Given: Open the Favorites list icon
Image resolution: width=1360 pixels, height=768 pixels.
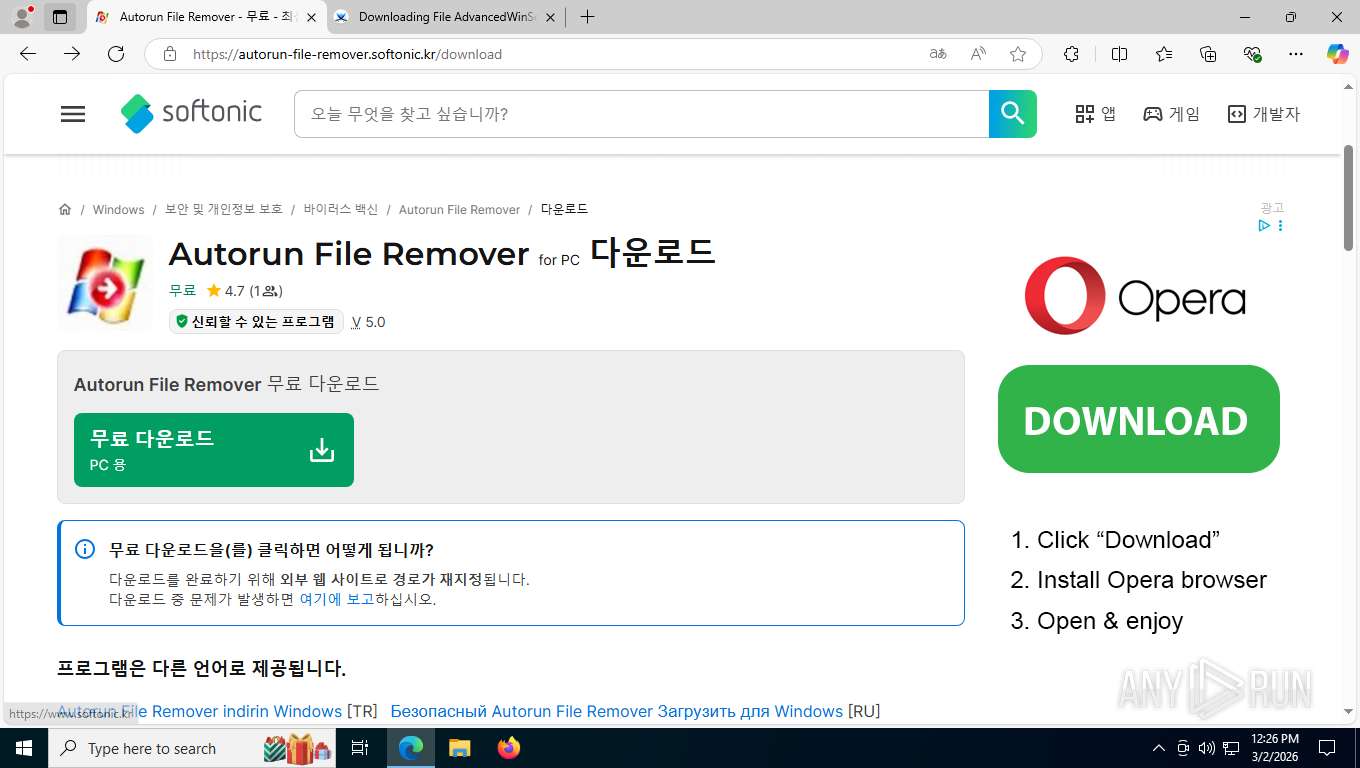Looking at the screenshot, I should click(x=1164, y=54).
